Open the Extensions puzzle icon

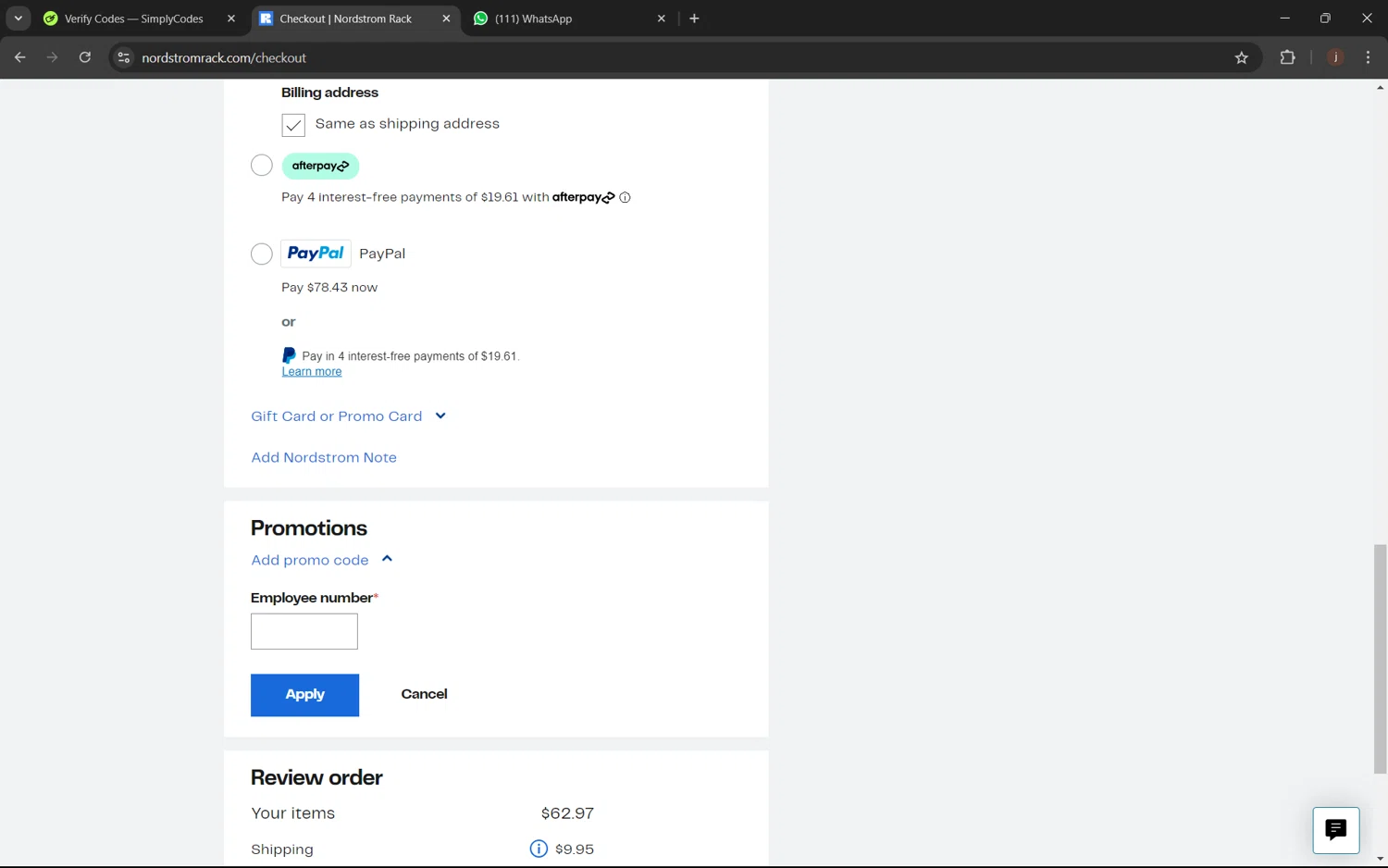pyautogui.click(x=1287, y=57)
